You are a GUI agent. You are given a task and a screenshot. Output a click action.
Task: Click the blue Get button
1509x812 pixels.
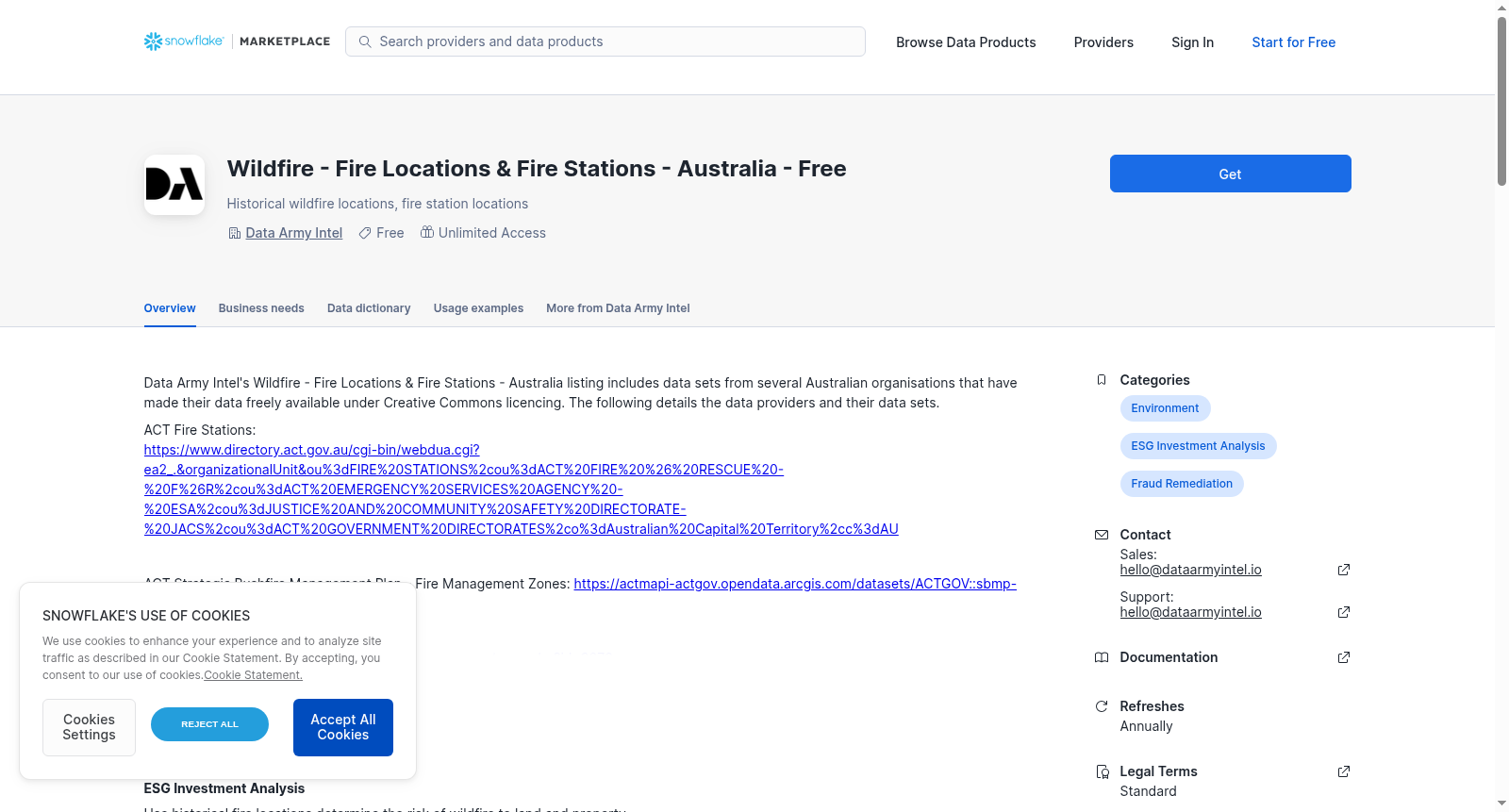(x=1230, y=174)
